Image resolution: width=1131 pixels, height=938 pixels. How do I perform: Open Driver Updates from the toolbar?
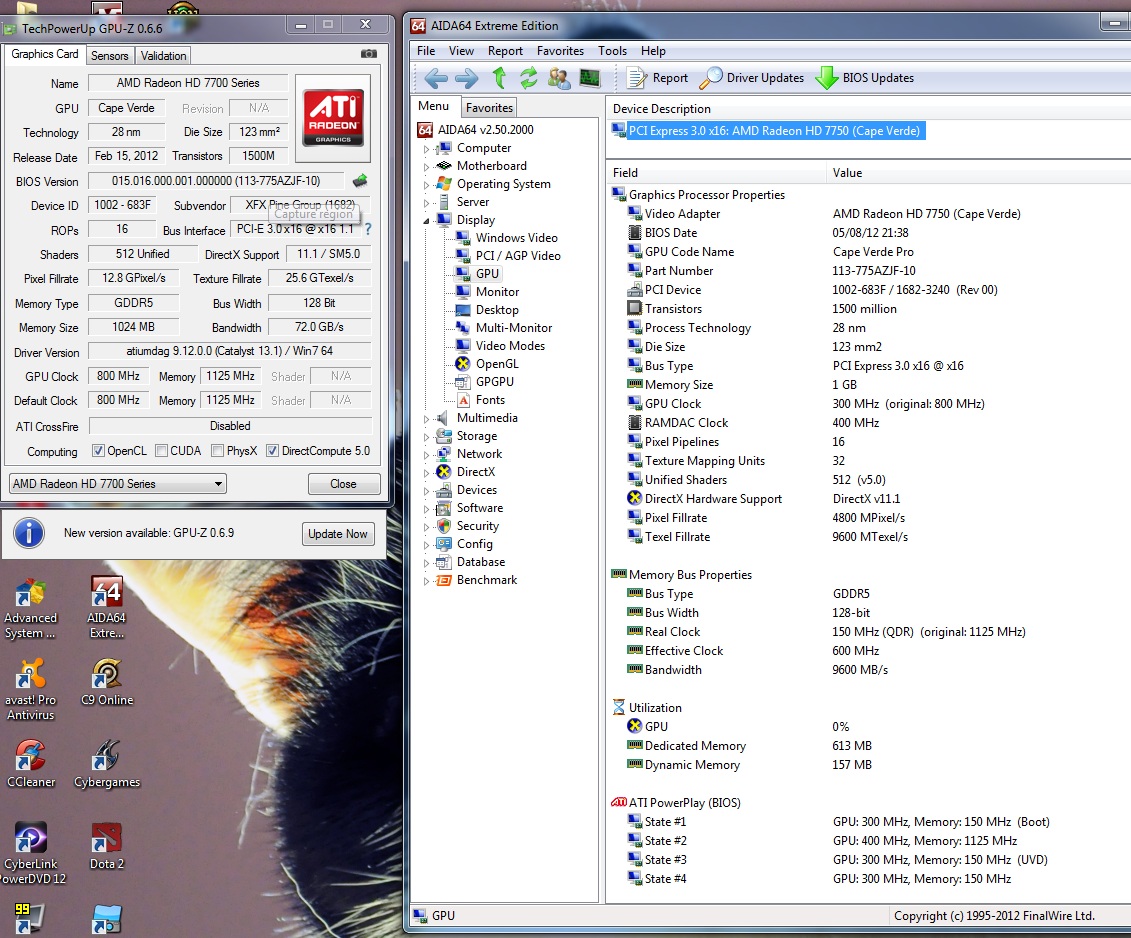(752, 78)
